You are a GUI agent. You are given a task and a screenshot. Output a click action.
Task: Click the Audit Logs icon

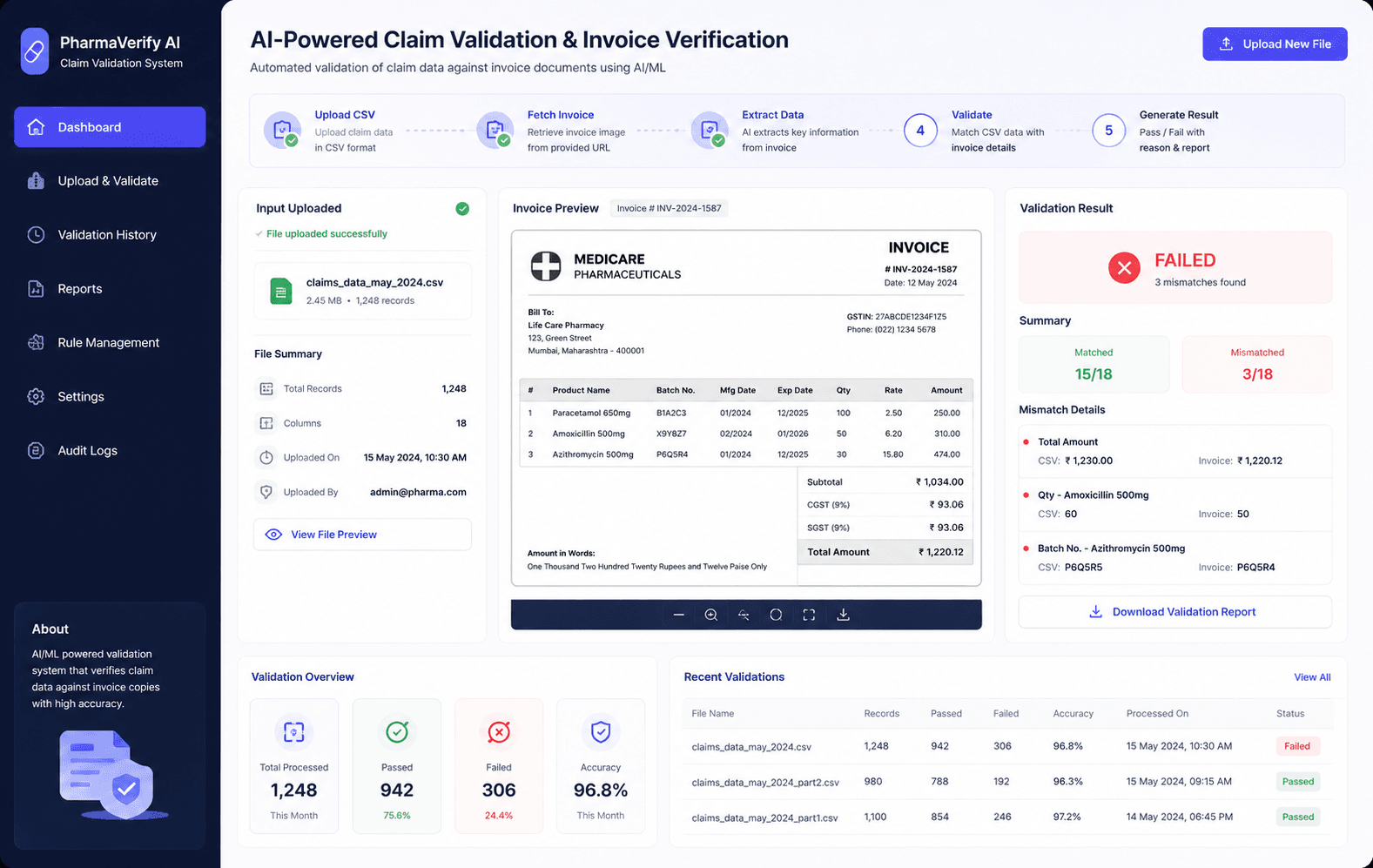(36, 451)
